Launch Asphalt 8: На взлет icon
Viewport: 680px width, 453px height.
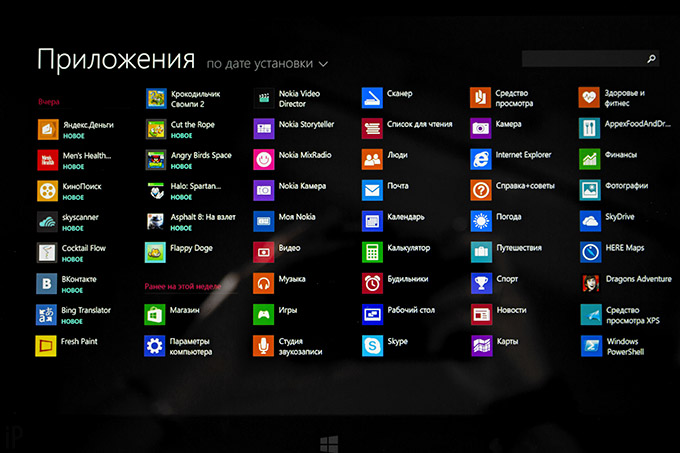pos(155,222)
